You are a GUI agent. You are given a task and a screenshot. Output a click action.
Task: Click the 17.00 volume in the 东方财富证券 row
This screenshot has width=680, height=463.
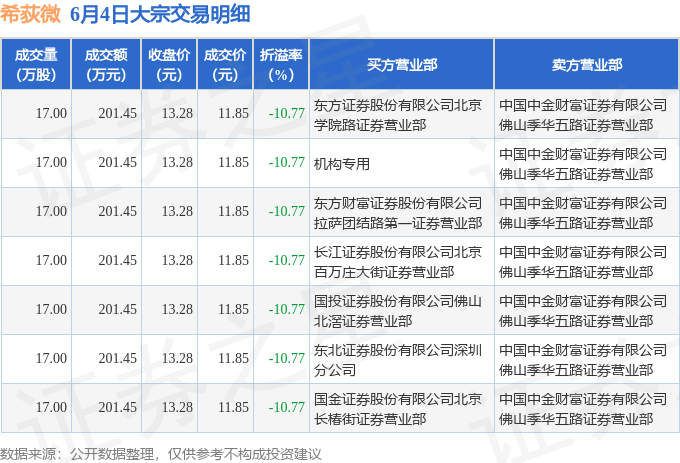(51, 212)
